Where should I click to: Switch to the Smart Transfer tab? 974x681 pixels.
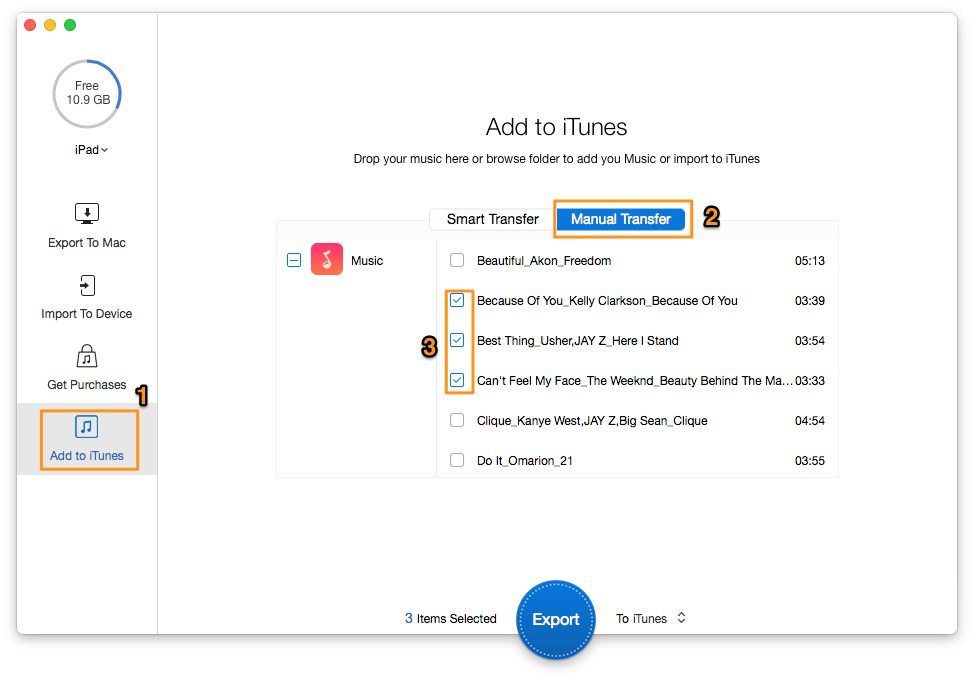[493, 219]
